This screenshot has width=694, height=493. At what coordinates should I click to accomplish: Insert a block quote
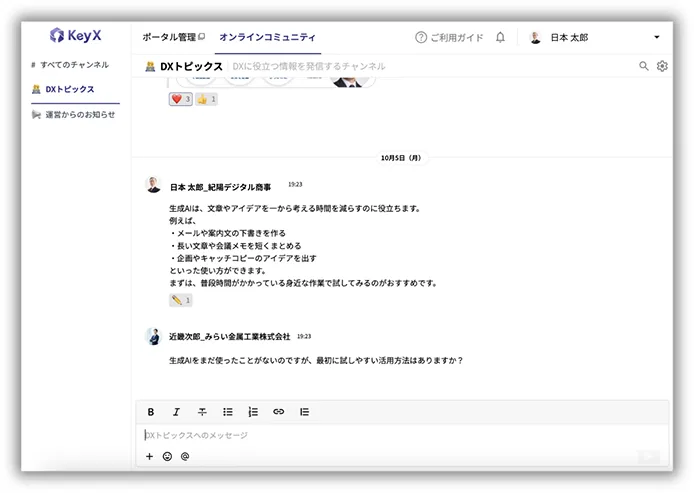click(304, 412)
